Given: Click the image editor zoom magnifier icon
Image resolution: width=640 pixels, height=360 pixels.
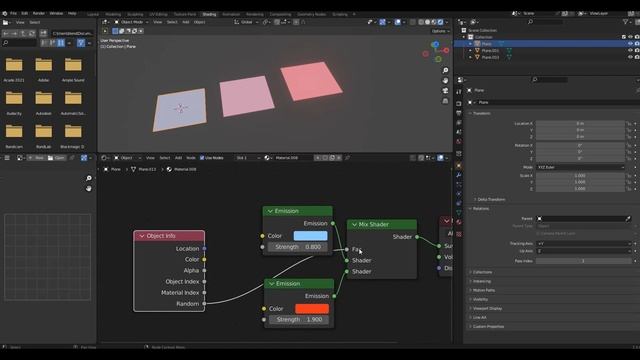Looking at the screenshot, I should click(x=89, y=178).
